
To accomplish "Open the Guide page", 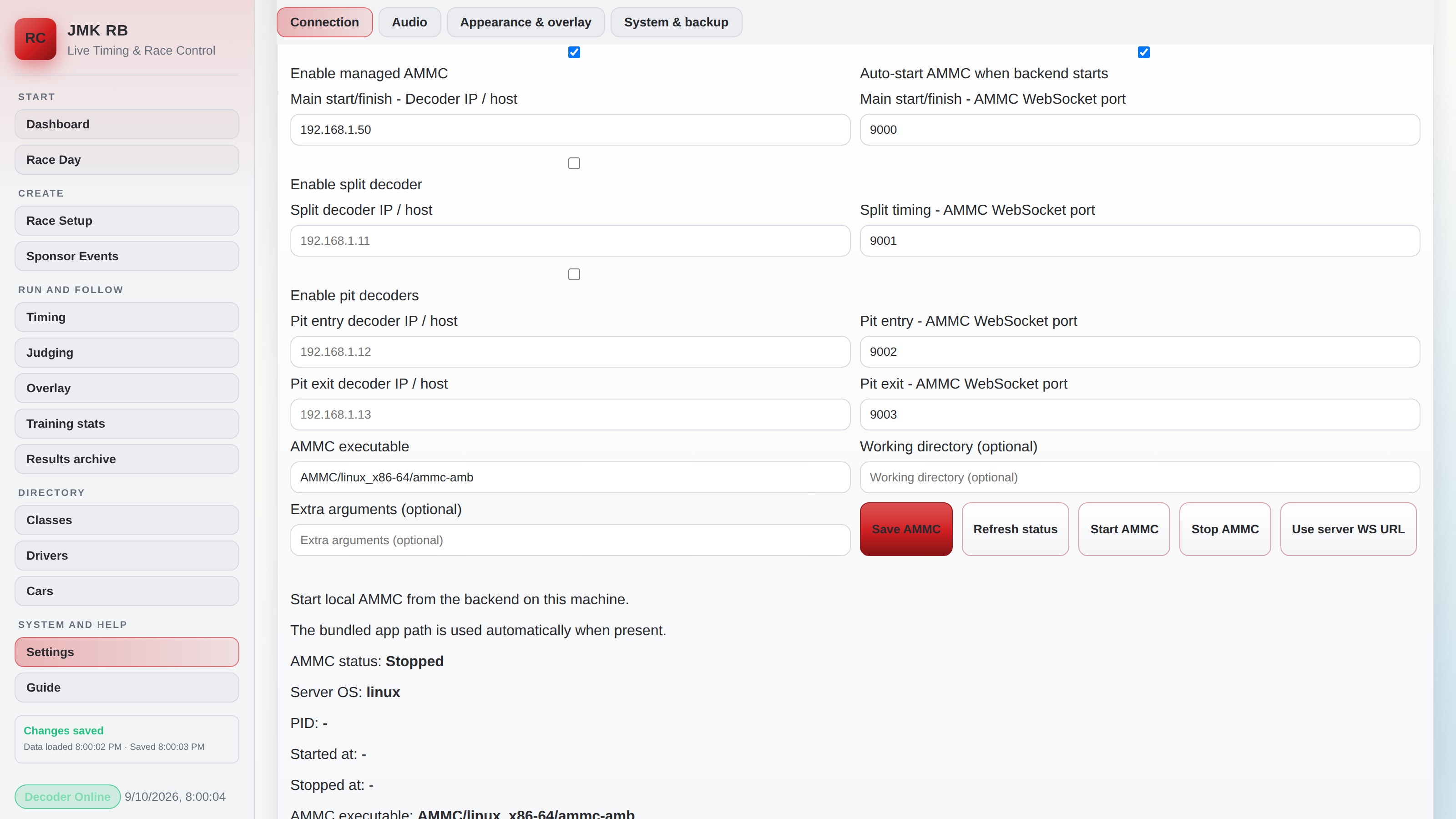I will point(126,688).
